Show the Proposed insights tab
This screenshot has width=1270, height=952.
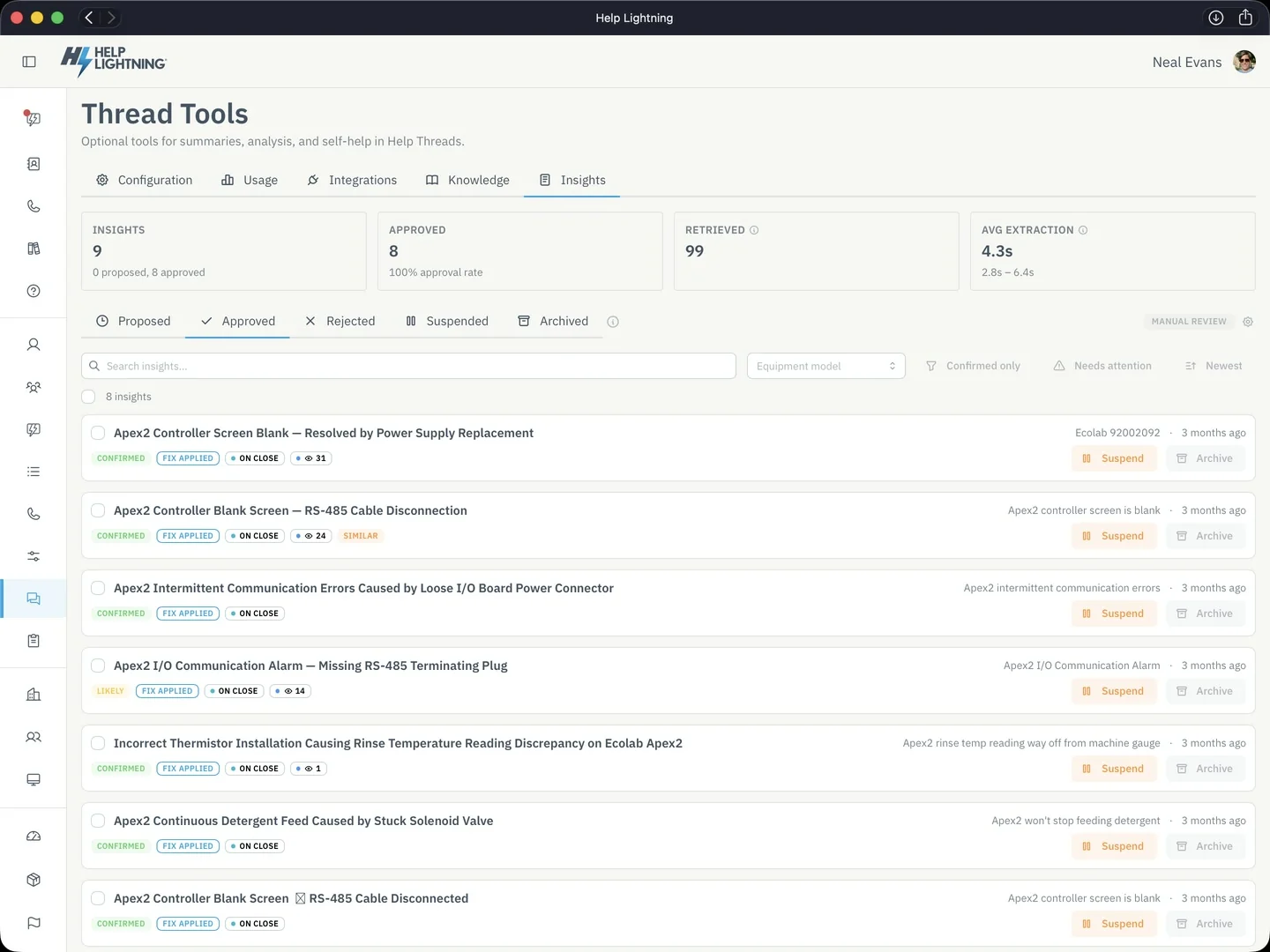(x=133, y=321)
